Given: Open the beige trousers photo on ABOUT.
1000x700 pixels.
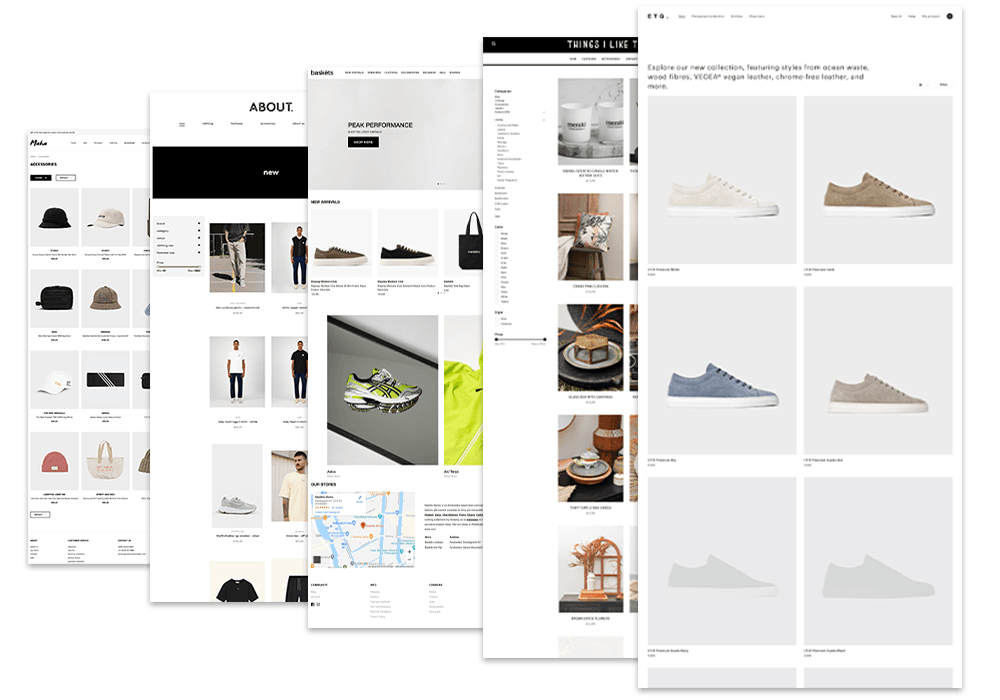Looking at the screenshot, I should (237, 258).
